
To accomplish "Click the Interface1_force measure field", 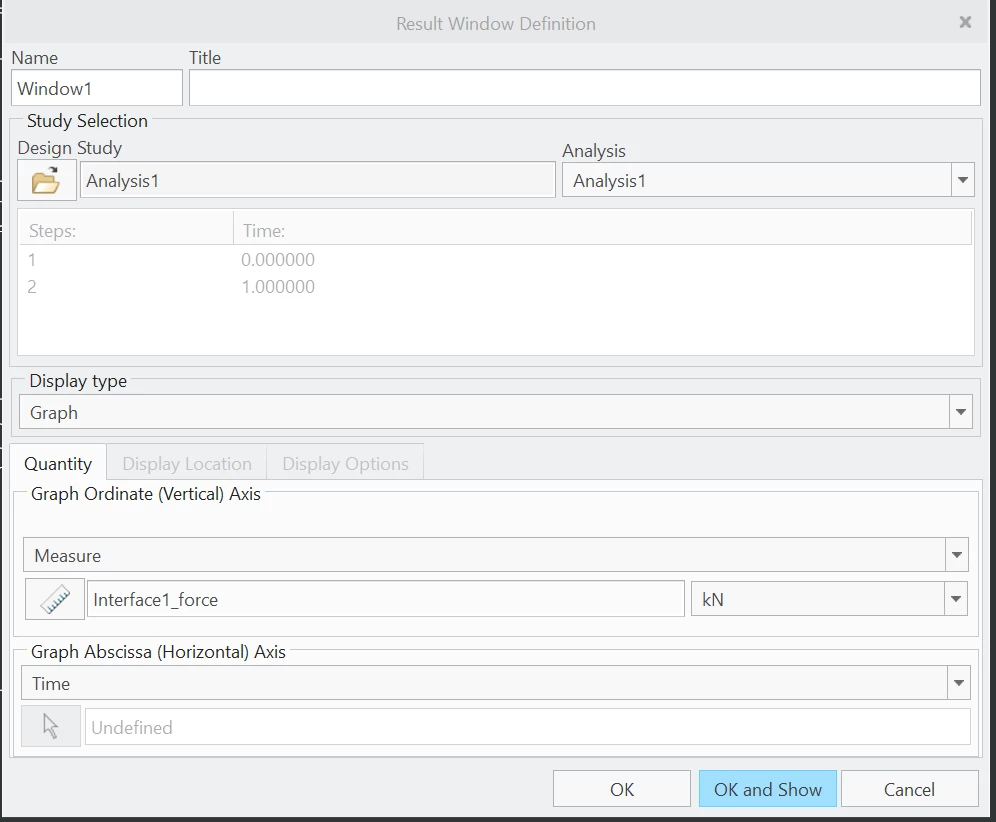I will click(386, 599).
